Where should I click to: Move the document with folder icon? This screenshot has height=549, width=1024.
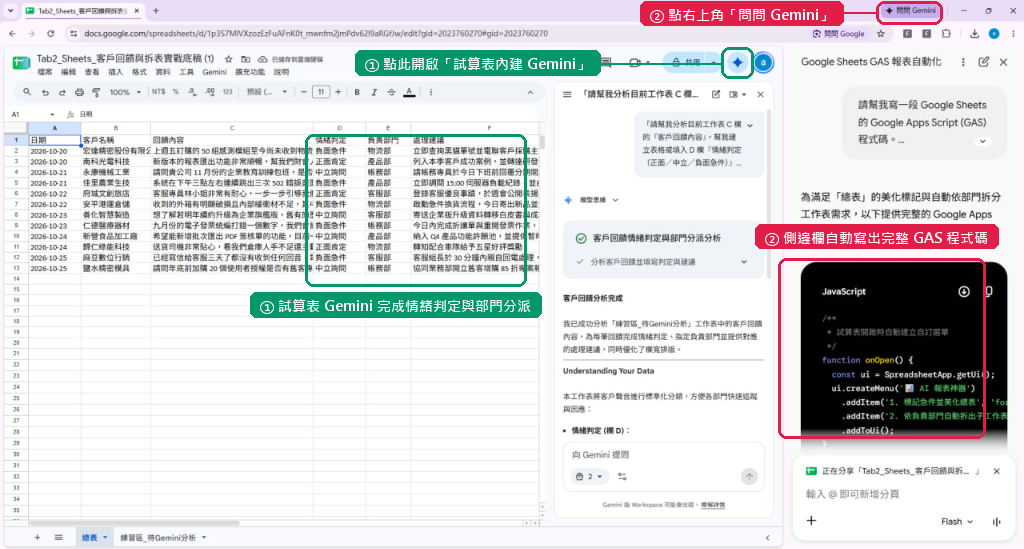point(246,59)
